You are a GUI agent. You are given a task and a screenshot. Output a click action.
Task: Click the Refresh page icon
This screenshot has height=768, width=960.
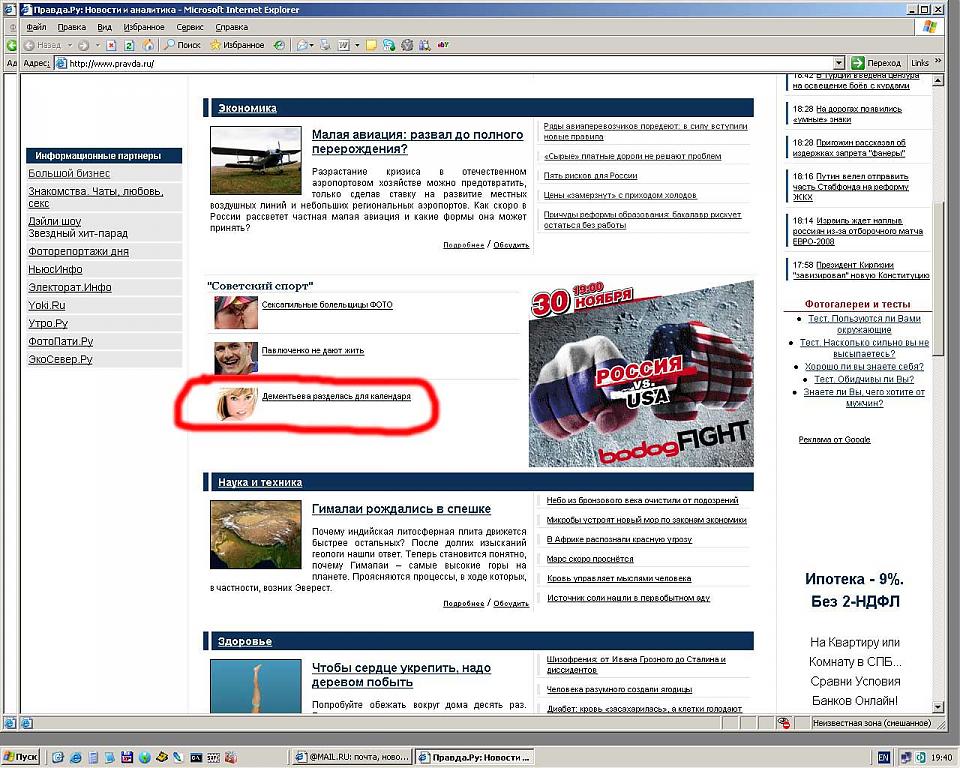129,45
